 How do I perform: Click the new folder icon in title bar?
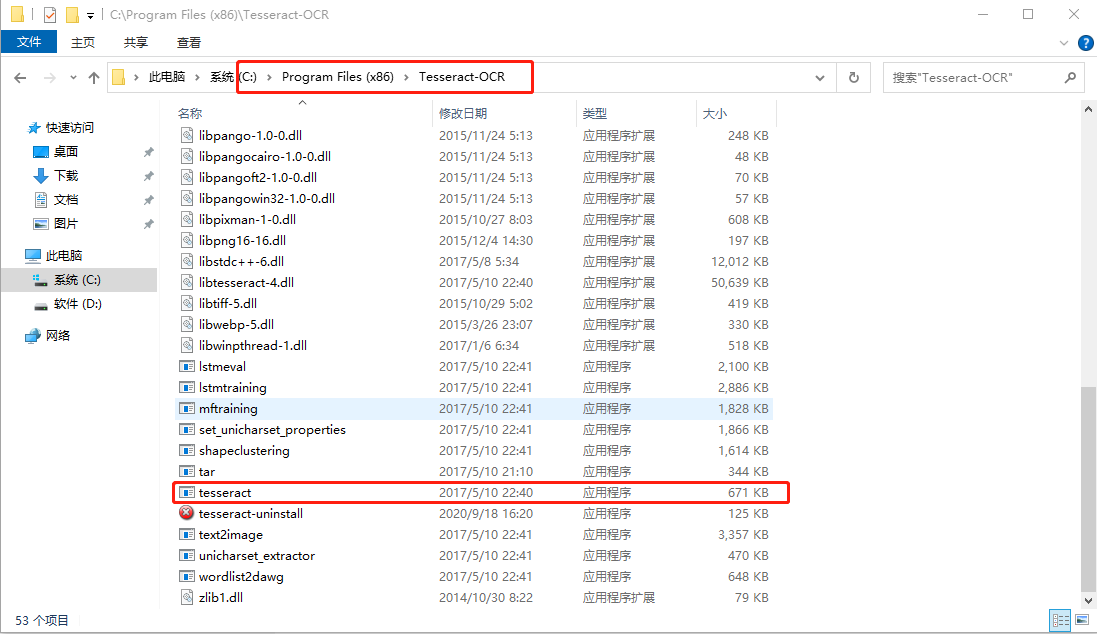71,15
